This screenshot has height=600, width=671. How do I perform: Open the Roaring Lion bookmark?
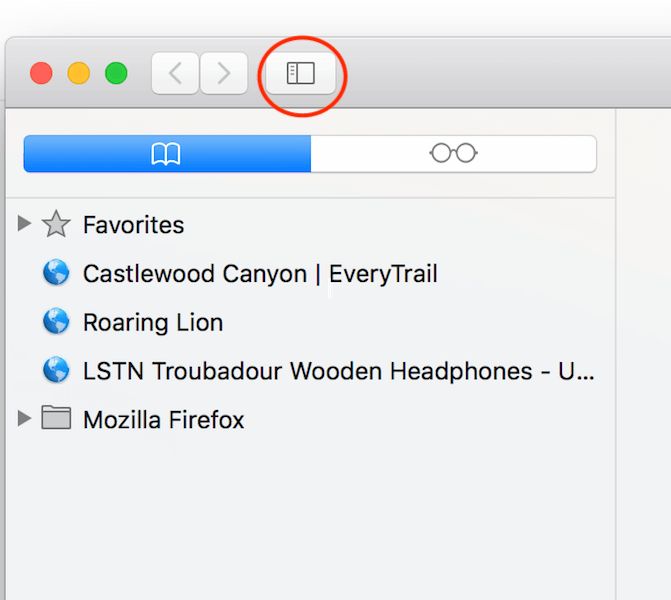point(153,322)
